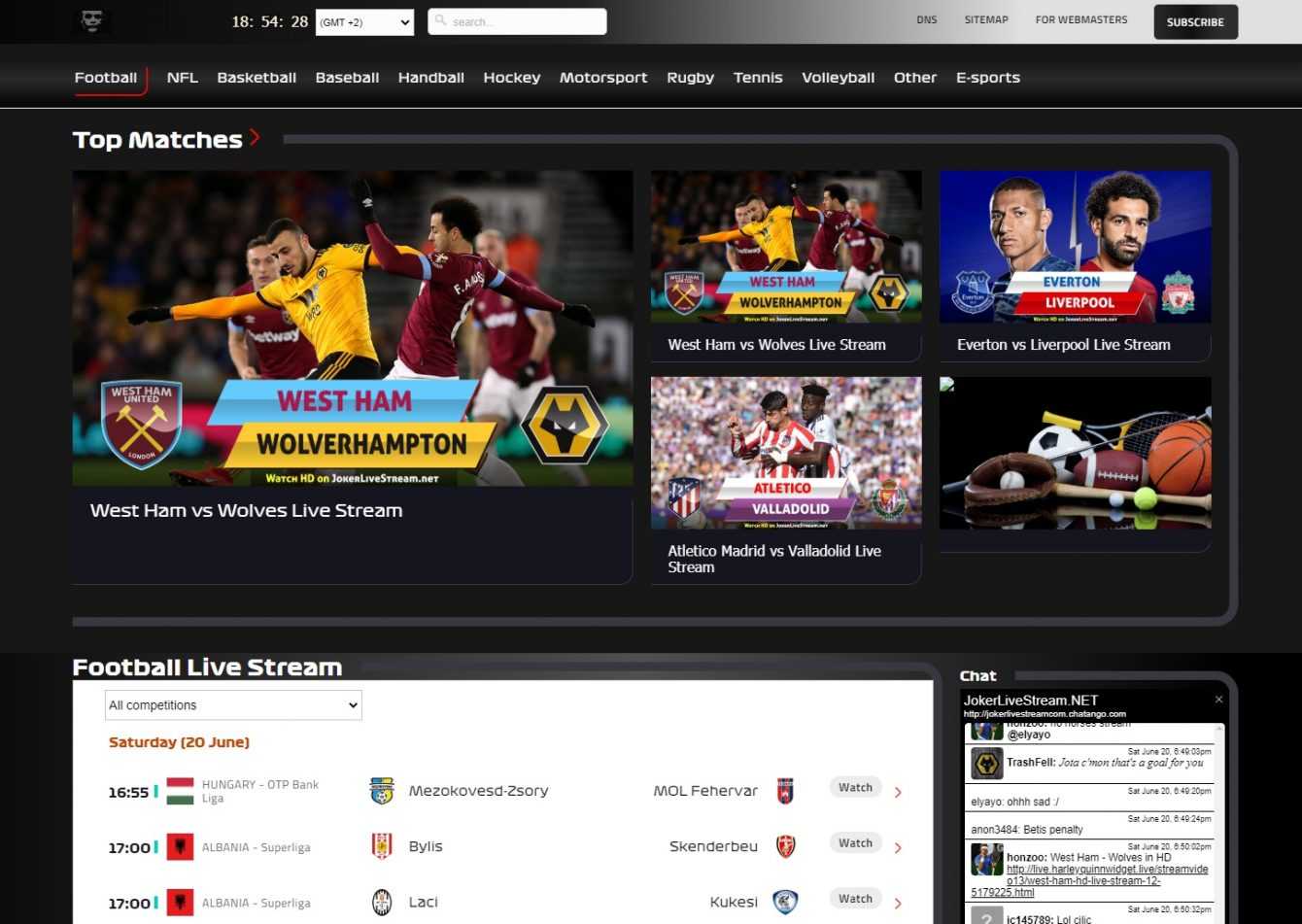Image resolution: width=1302 pixels, height=924 pixels.
Task: Click the MOL Fehervar team crest
Action: [x=785, y=791]
